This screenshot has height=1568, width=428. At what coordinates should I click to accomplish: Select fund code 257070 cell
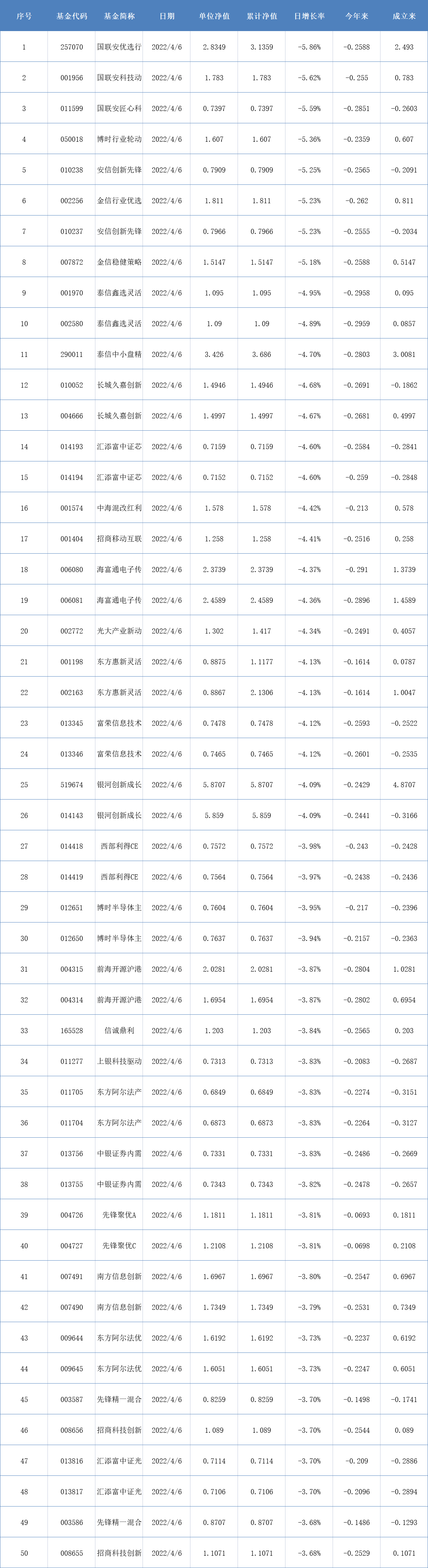pos(71,47)
